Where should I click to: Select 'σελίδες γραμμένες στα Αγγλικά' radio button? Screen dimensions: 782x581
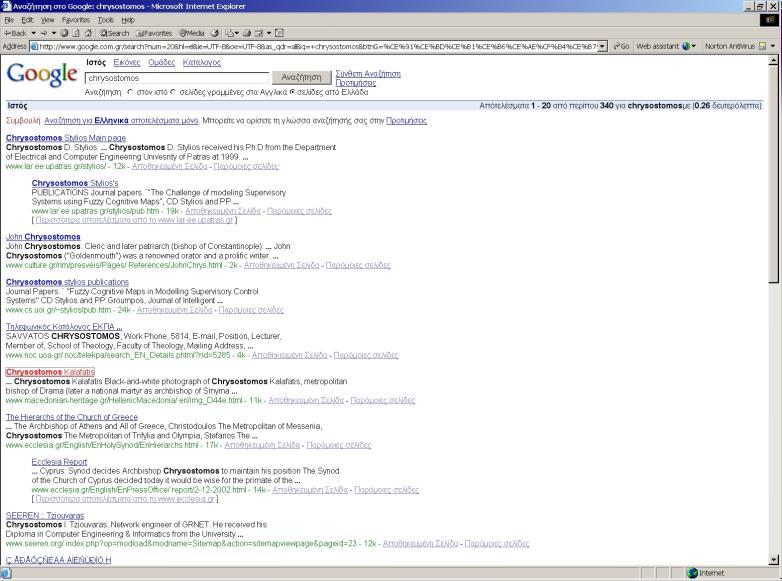(x=173, y=92)
